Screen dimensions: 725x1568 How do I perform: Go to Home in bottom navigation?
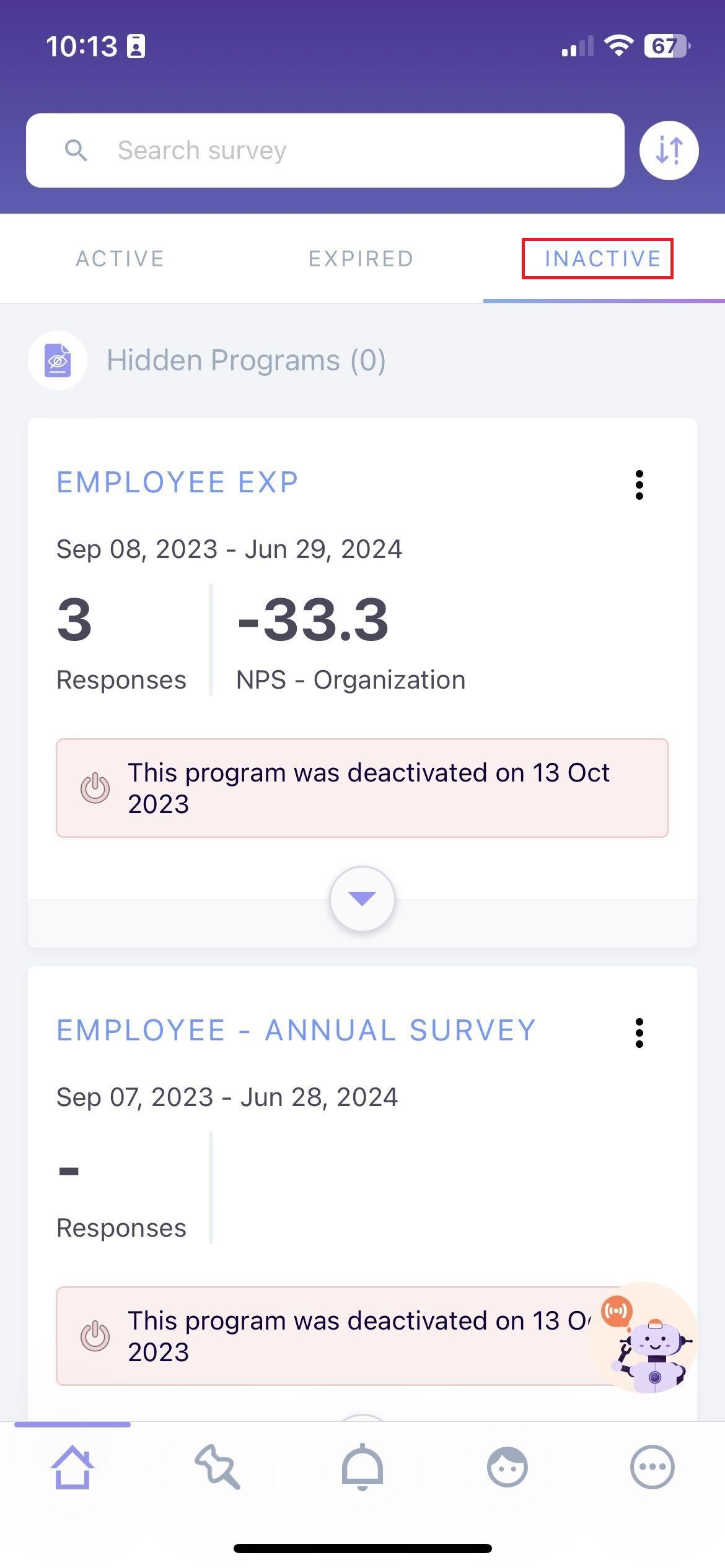[x=72, y=1466]
